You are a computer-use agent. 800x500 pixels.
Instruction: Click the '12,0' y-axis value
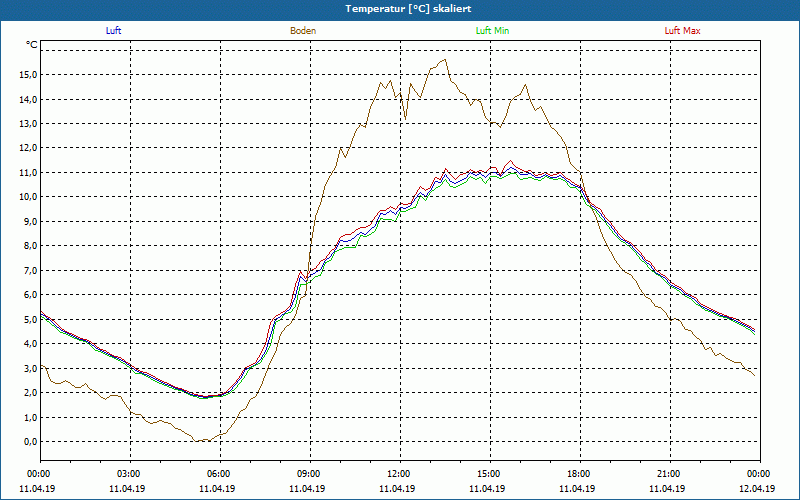(28, 148)
